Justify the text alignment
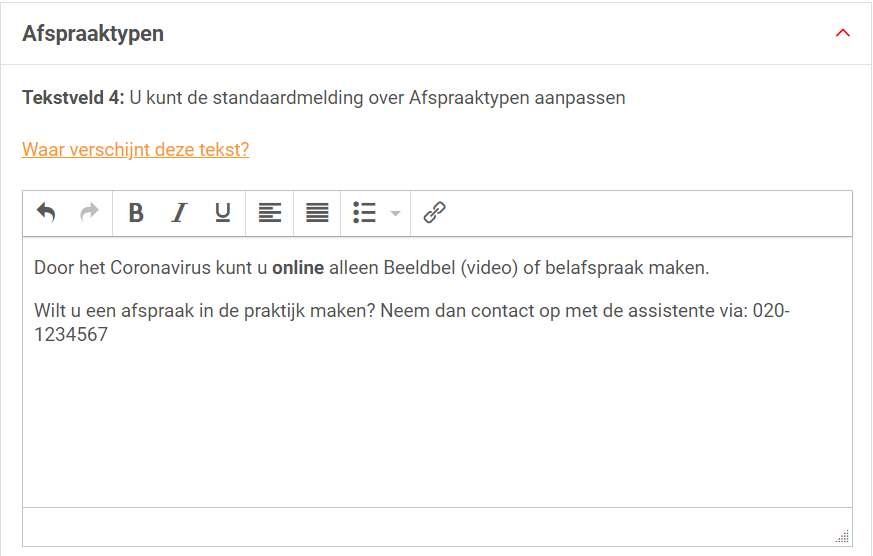873x556 pixels. (x=317, y=212)
